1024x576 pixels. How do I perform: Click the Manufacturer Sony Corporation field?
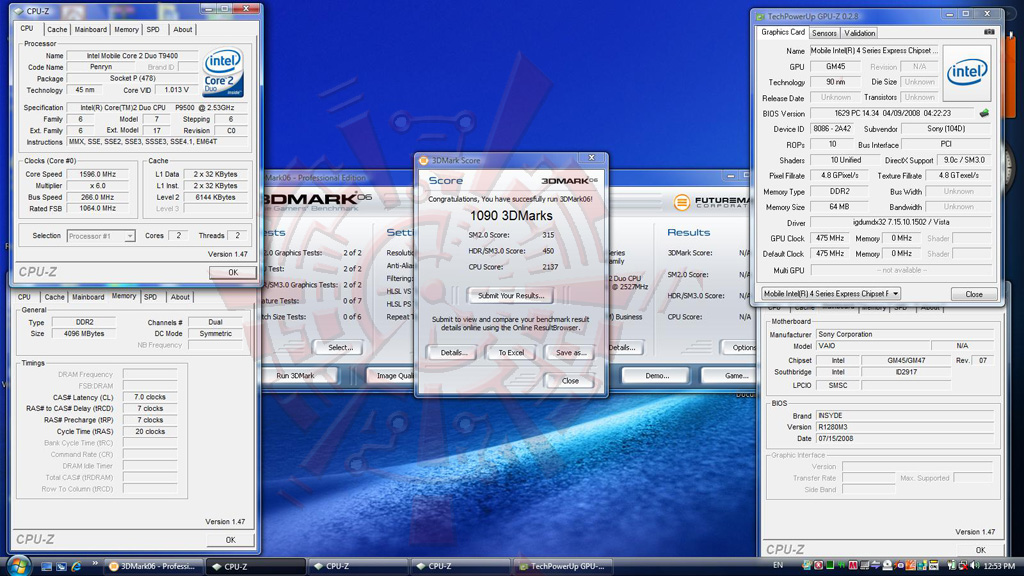click(x=905, y=334)
